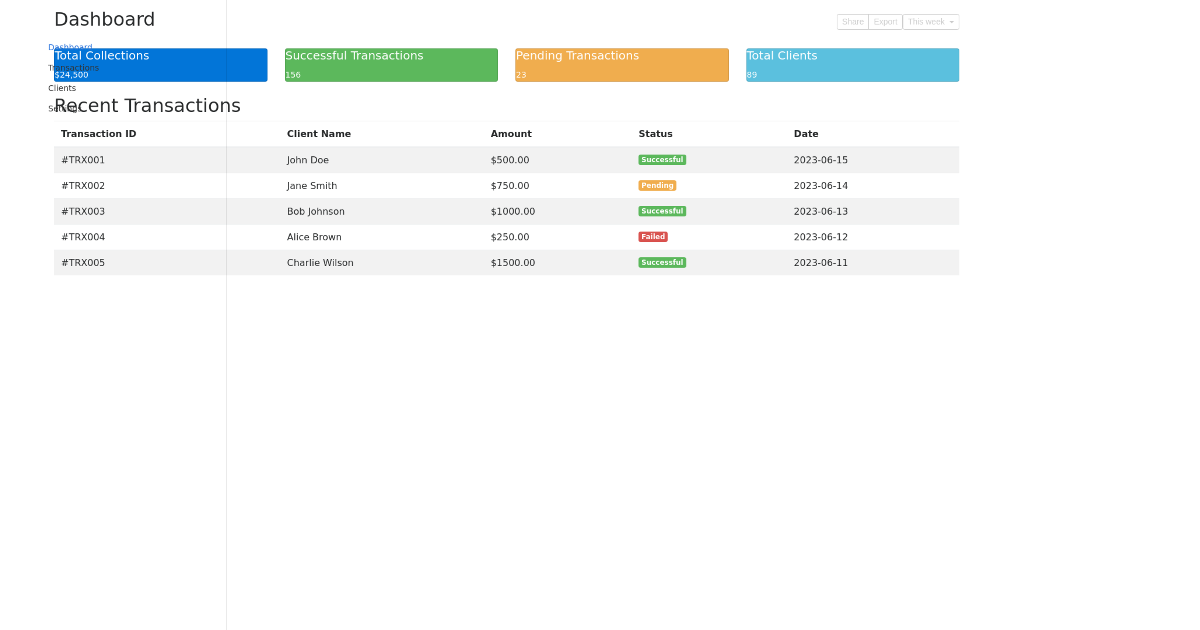The height and width of the screenshot is (630, 1200).
Task: Click the Transaction ID column header
Action: pyautogui.click(x=98, y=133)
